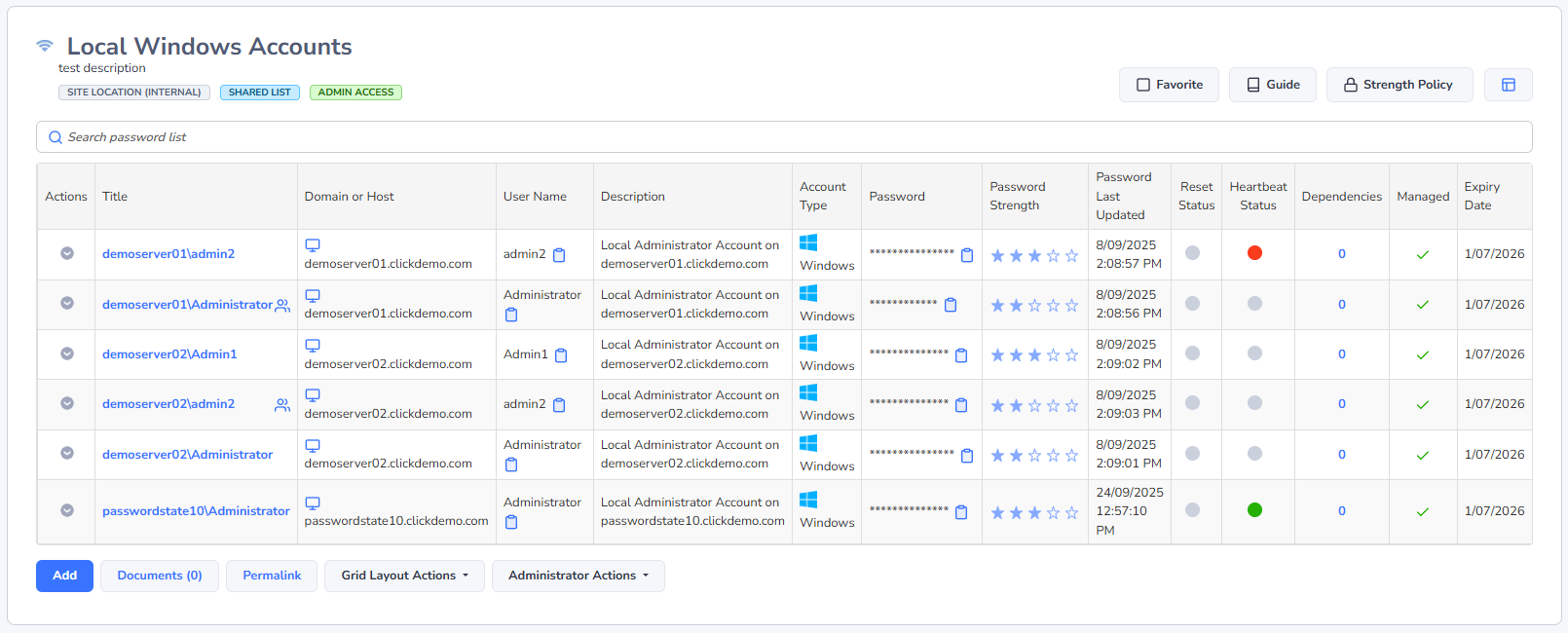
Task: Toggle the Favorite checkbox button
Action: [1169, 85]
